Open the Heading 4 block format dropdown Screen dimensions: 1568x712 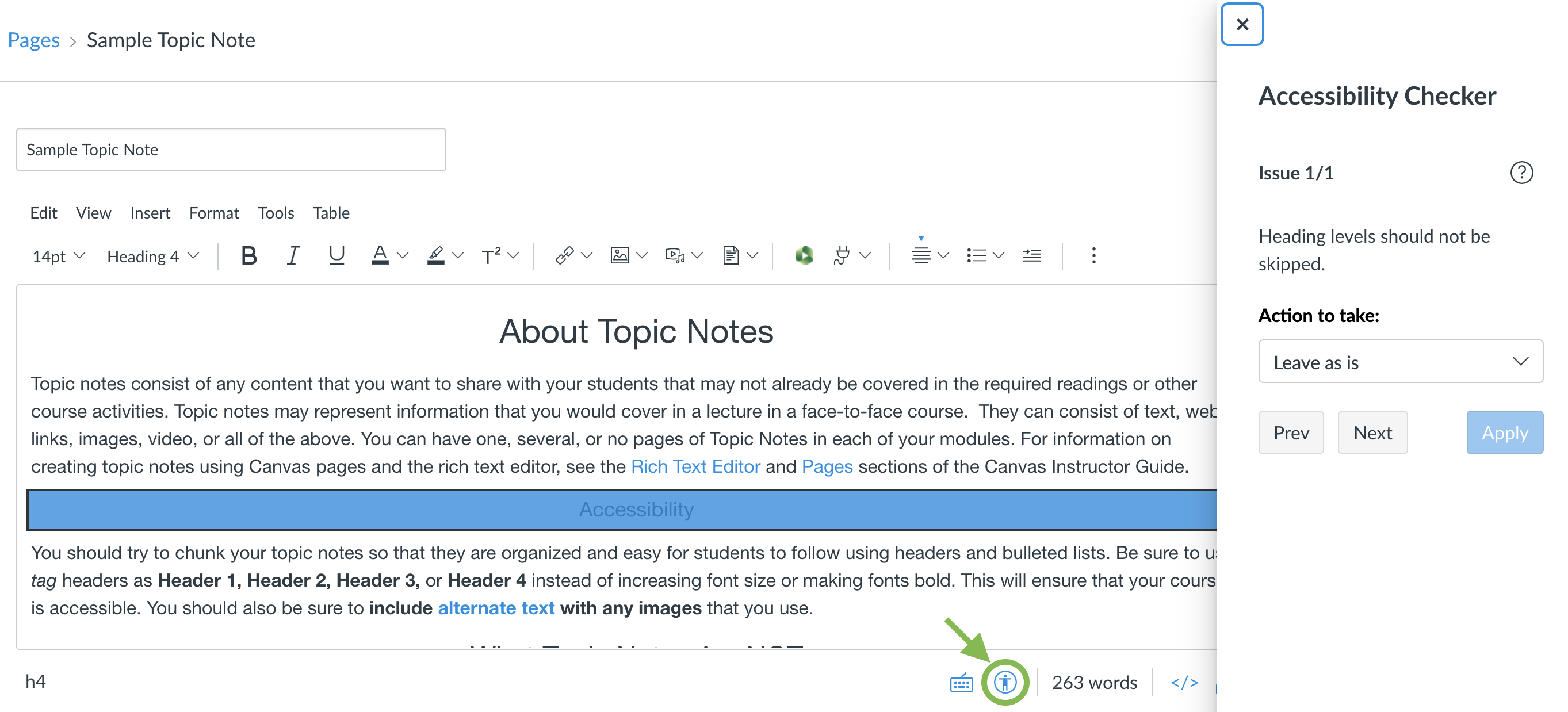point(154,256)
